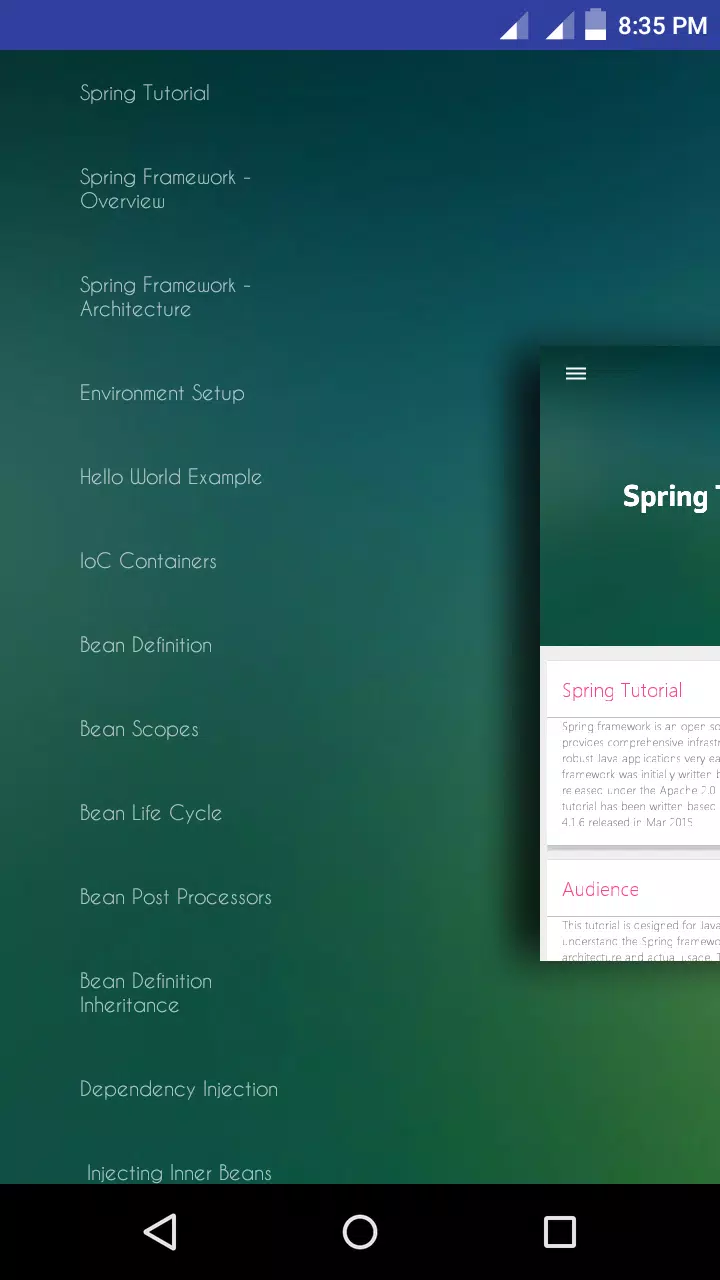This screenshot has width=720, height=1280.
Task: Select IoC Containers chapter
Action: [x=148, y=561]
